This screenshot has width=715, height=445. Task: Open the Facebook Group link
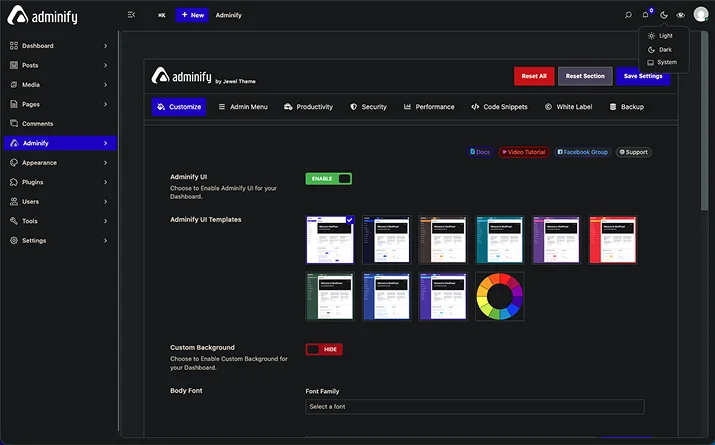tap(583, 152)
